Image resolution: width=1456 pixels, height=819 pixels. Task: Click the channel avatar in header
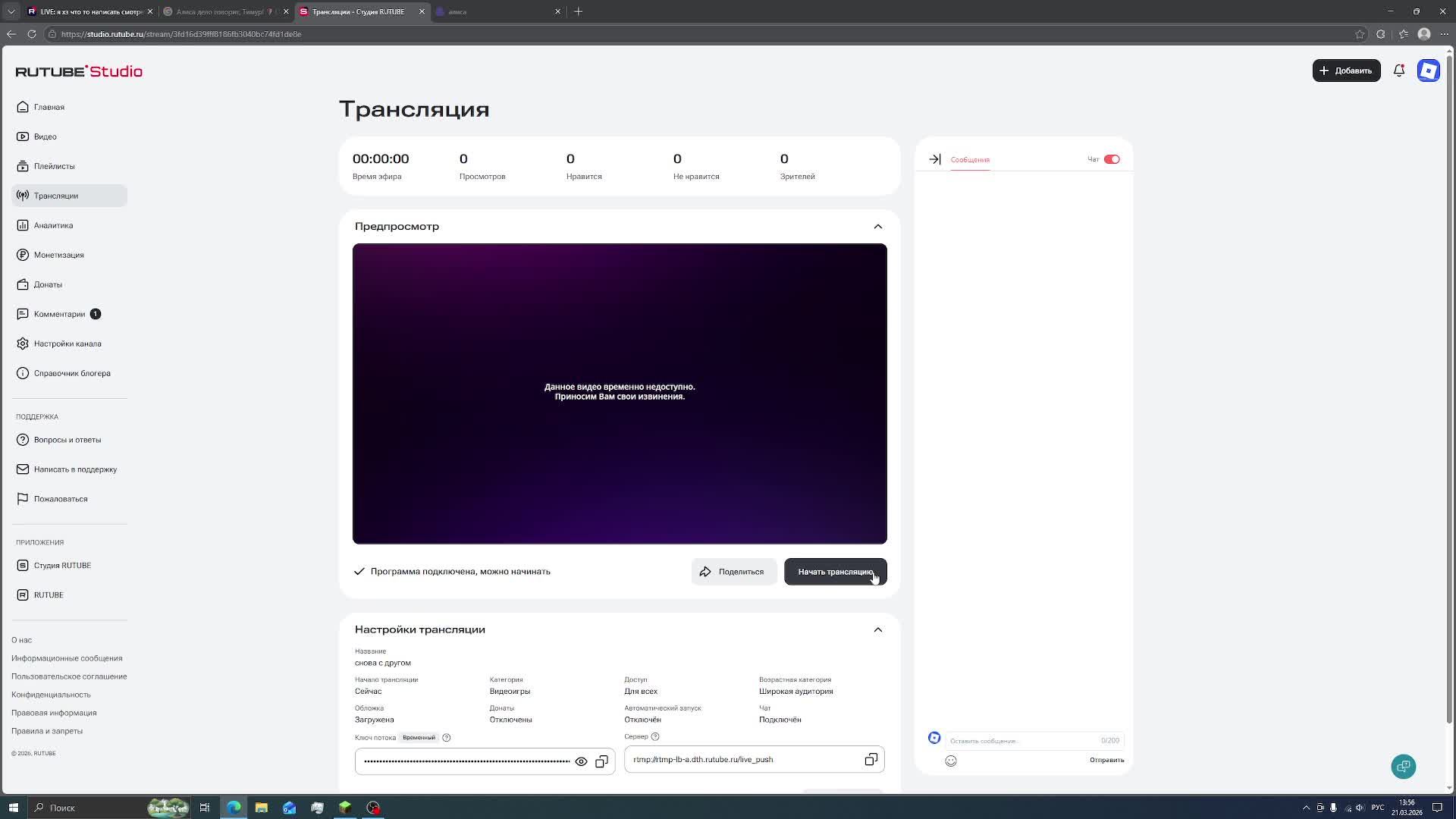point(1428,71)
